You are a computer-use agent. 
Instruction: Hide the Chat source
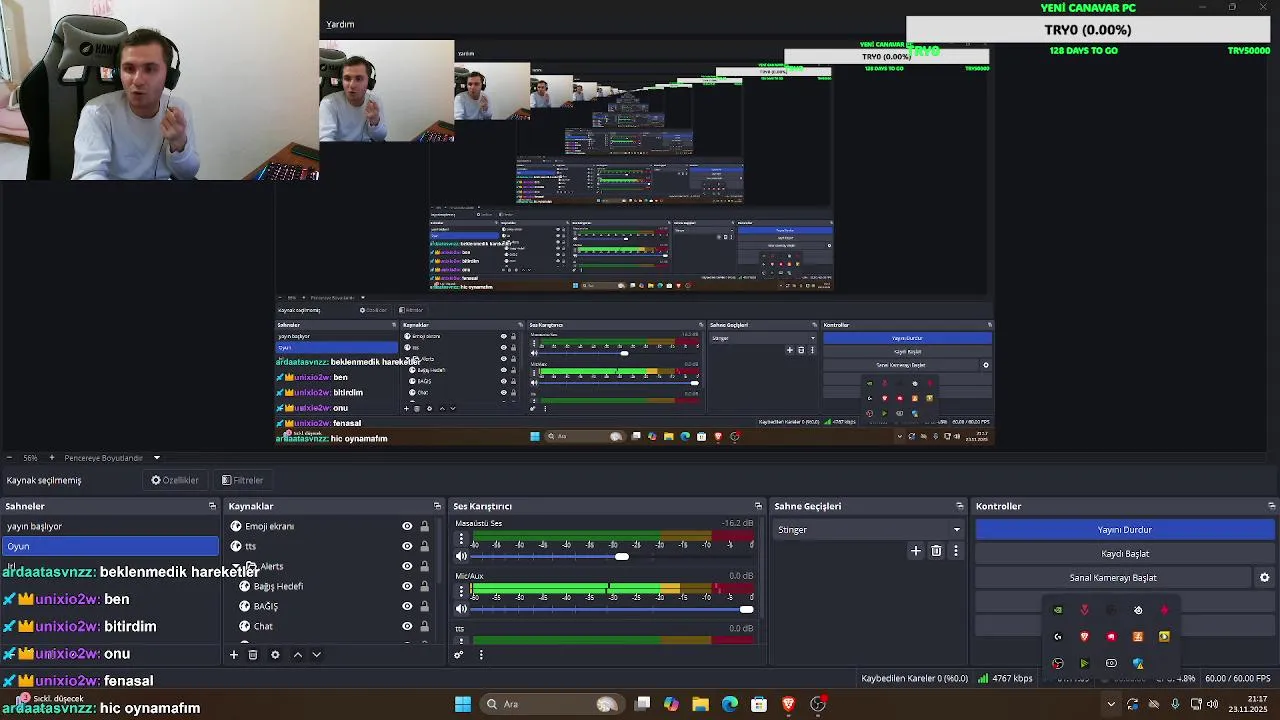(407, 626)
